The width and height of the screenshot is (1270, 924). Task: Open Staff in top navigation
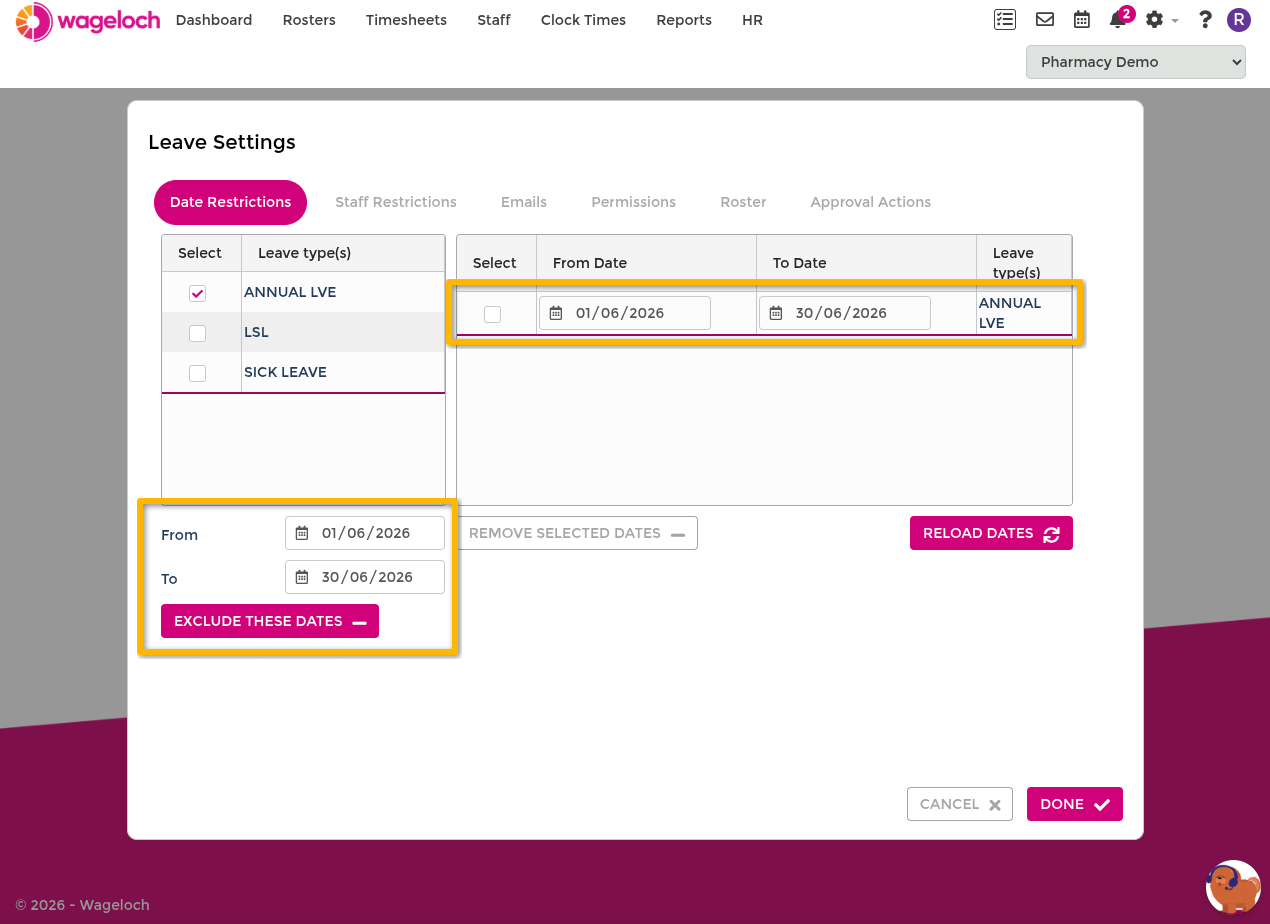click(x=494, y=20)
